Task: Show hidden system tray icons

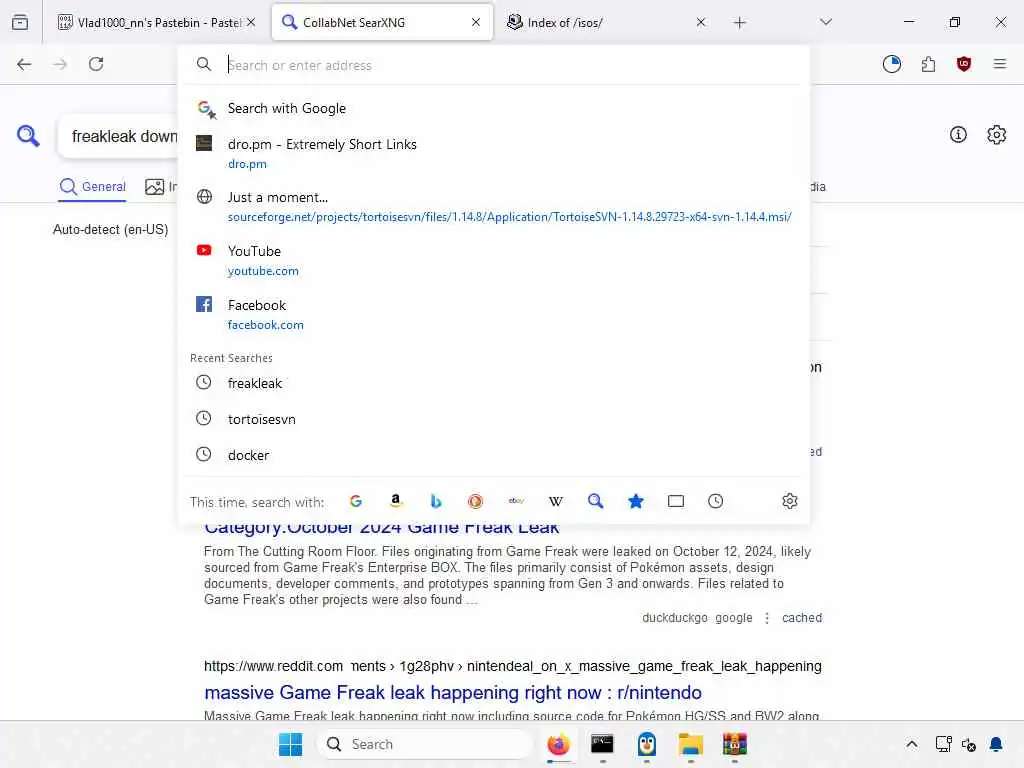Action: pos(912,744)
